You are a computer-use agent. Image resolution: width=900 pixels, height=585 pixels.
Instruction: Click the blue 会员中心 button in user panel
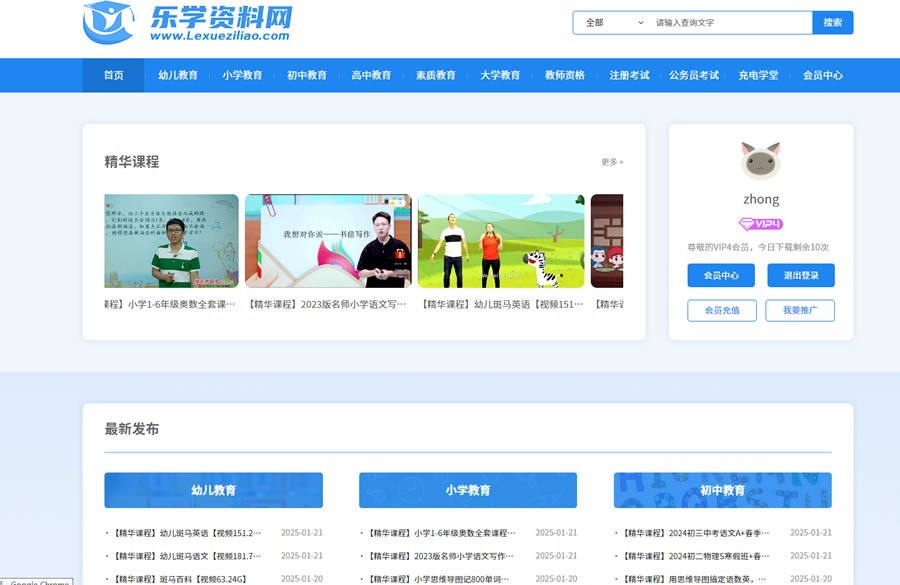[721, 275]
